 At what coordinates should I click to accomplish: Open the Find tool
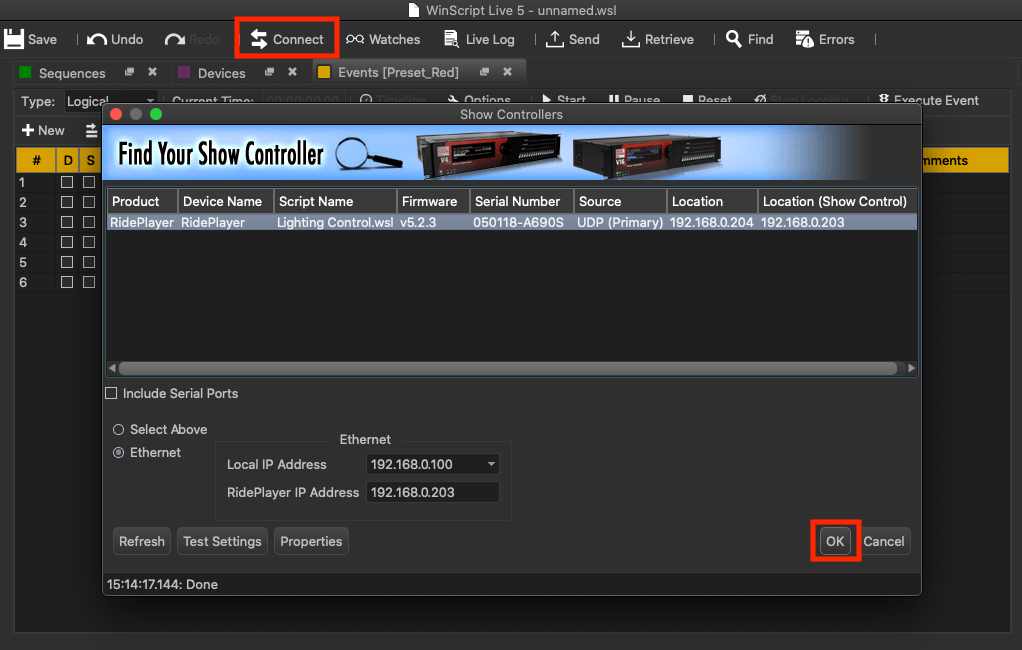[x=750, y=39]
